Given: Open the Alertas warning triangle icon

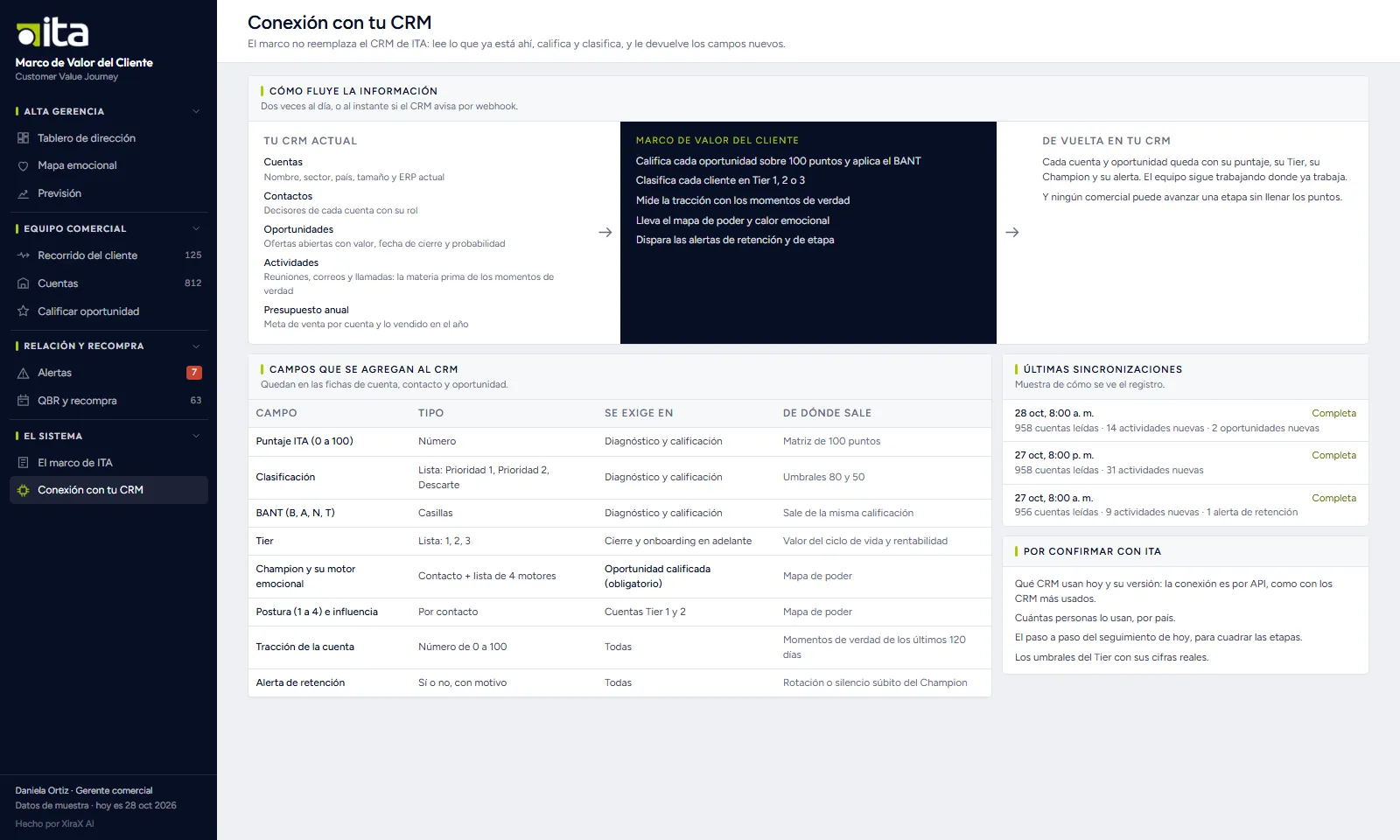Looking at the screenshot, I should (x=23, y=373).
